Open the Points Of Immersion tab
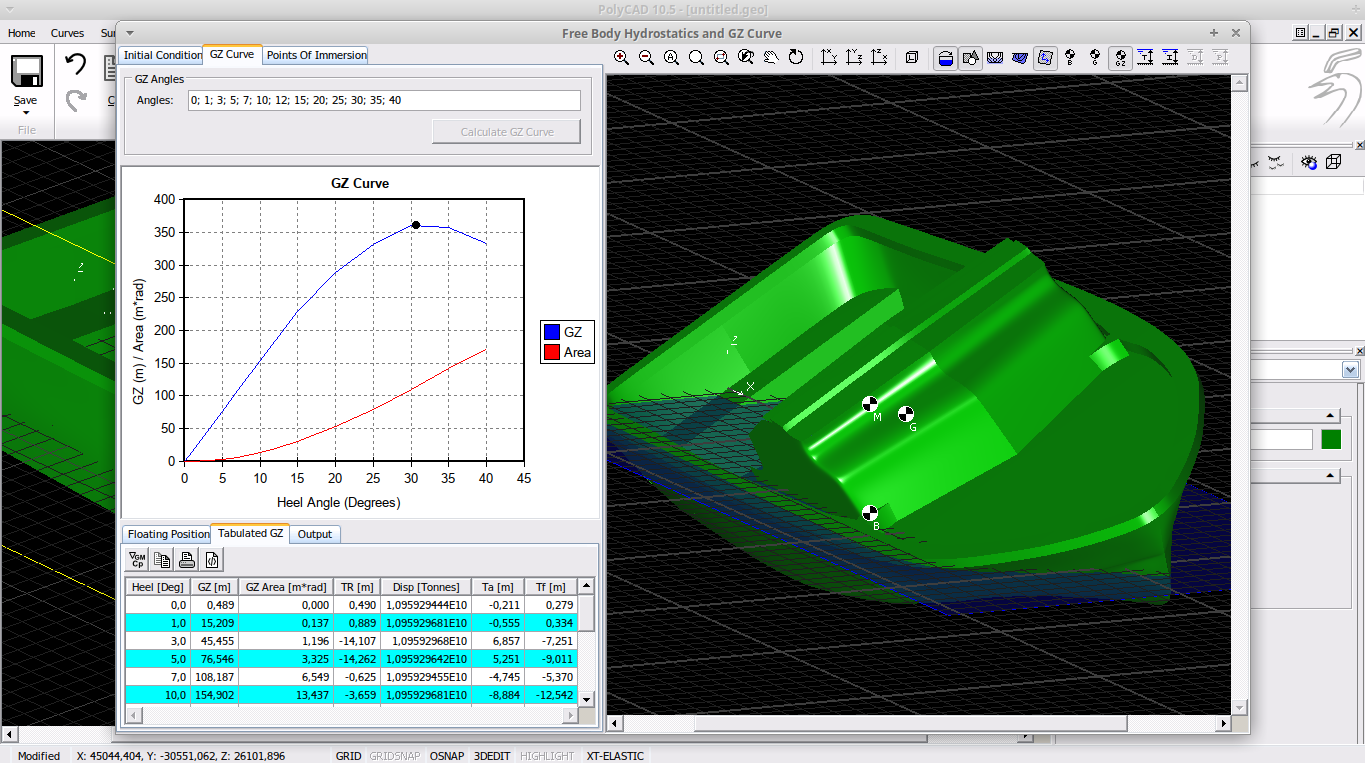Viewport: 1365px width, 763px height. coord(316,55)
